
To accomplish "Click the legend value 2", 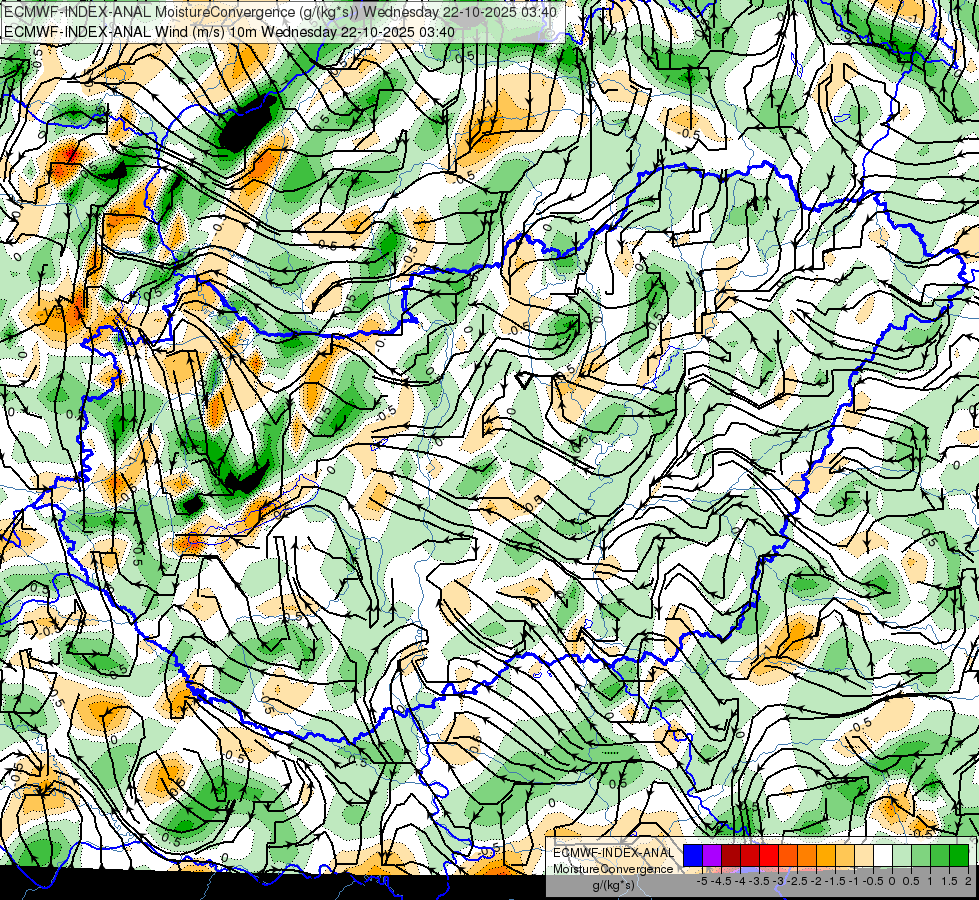I will [968, 881].
